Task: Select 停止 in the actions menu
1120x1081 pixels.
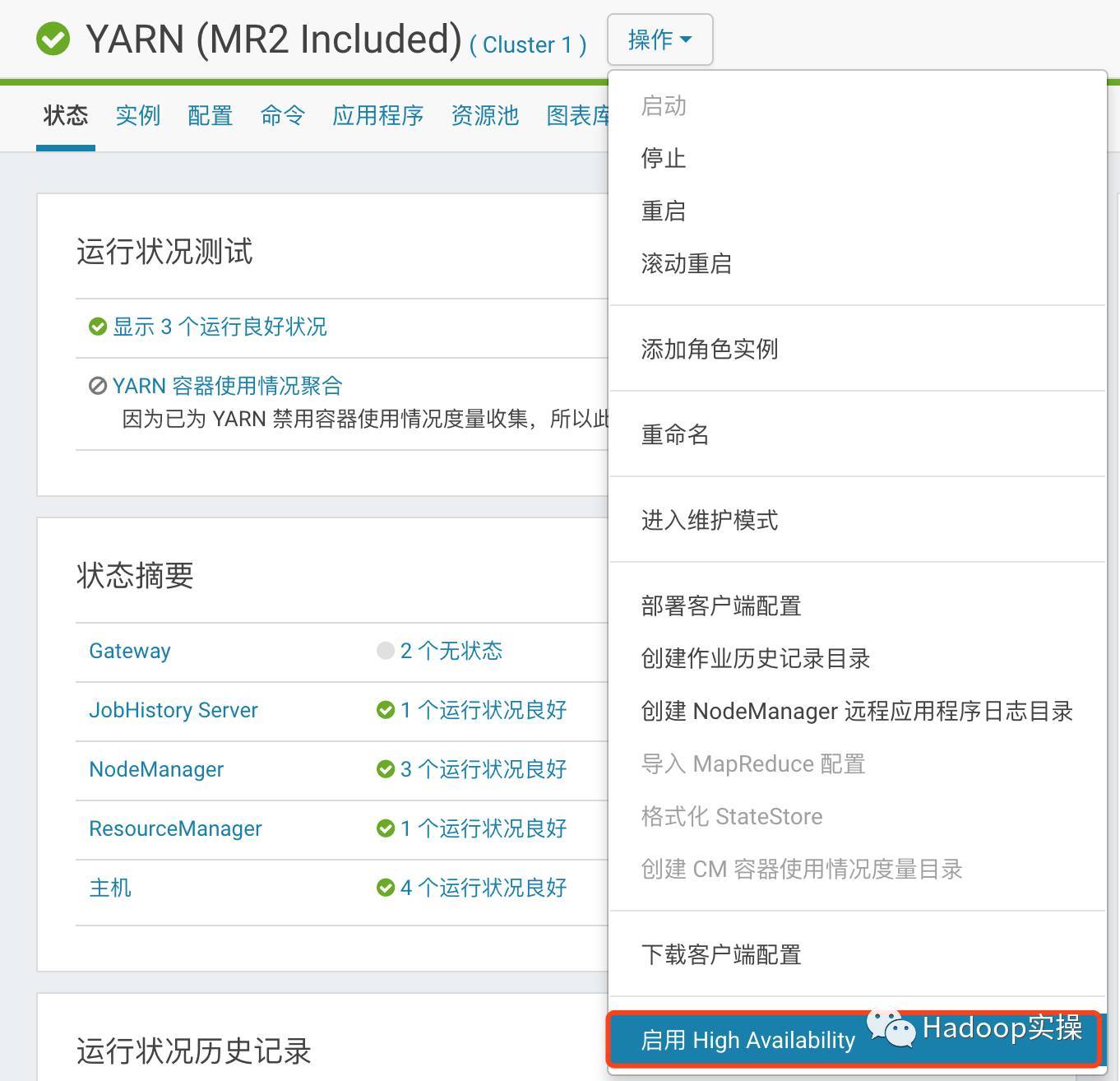Action: point(858,158)
